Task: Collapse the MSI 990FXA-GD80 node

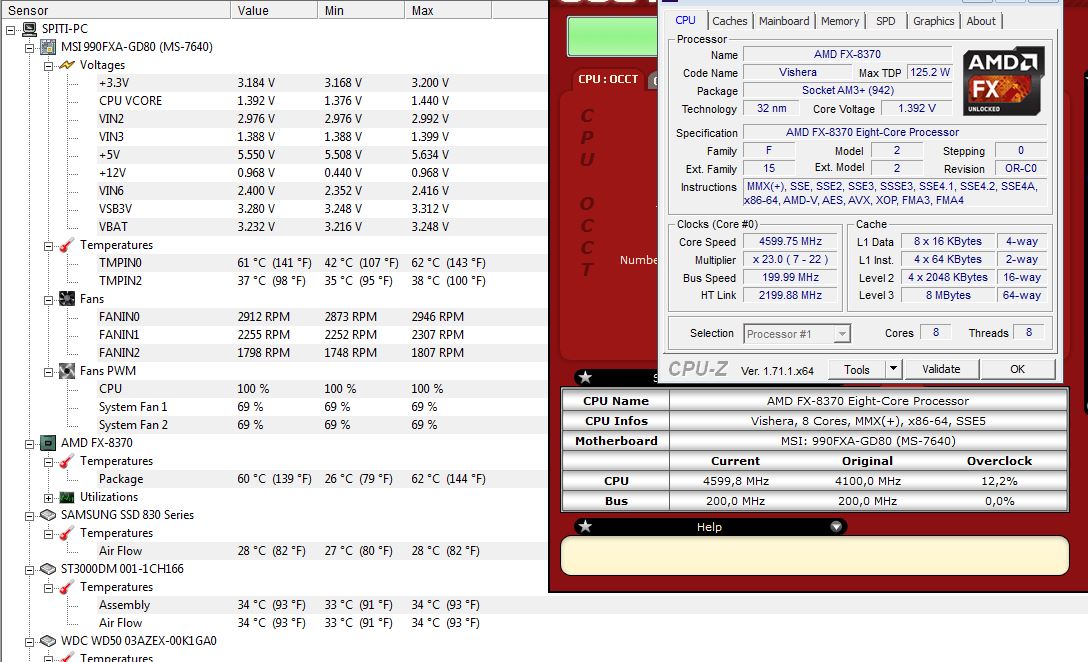Action: [29, 48]
